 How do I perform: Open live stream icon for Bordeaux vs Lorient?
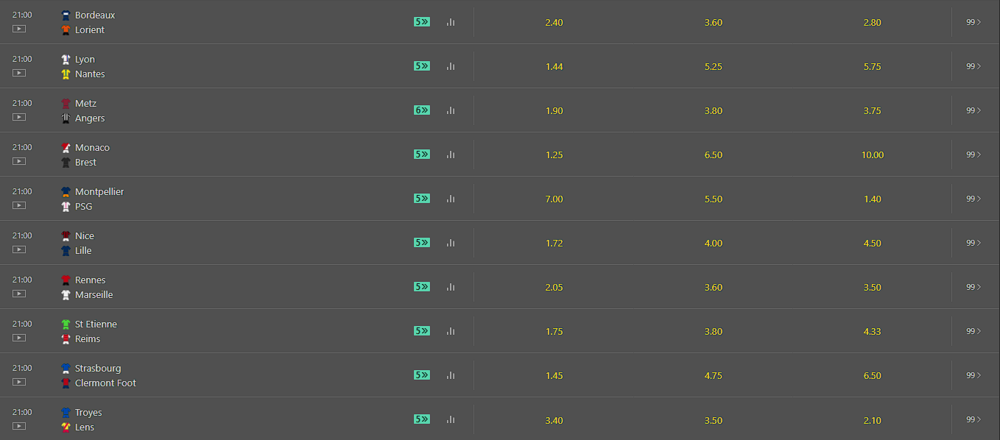[x=19, y=29]
